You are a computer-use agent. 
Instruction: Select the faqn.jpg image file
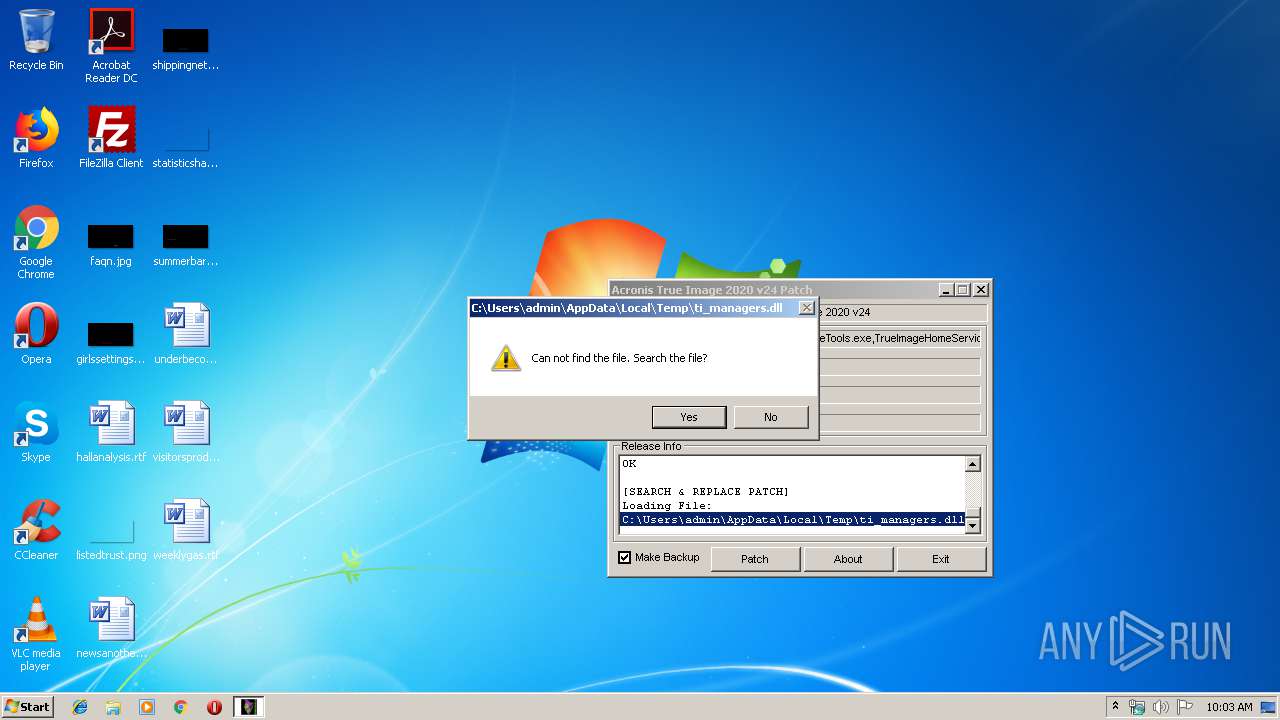111,244
